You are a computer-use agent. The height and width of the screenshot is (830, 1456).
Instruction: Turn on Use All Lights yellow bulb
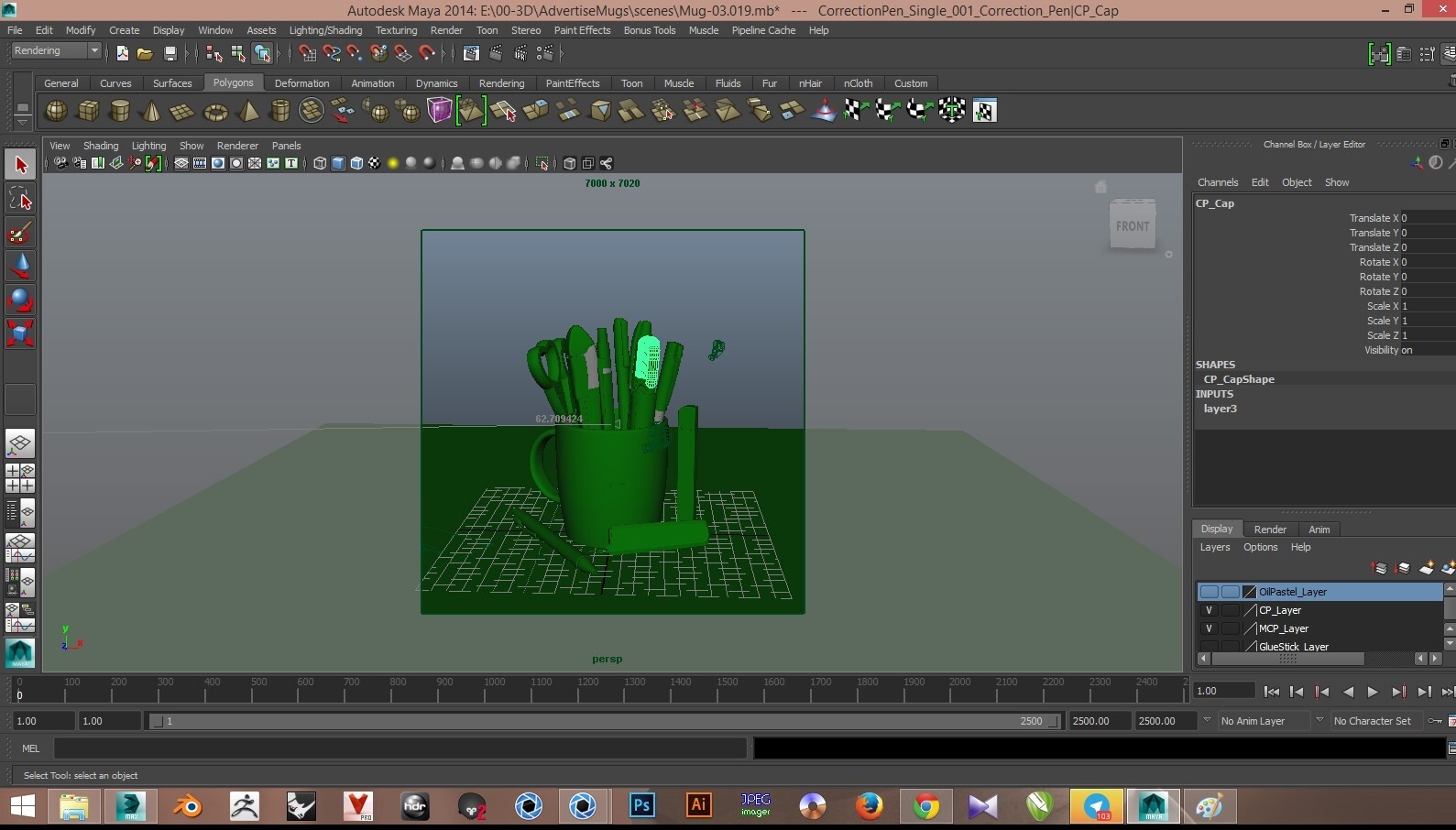393,163
